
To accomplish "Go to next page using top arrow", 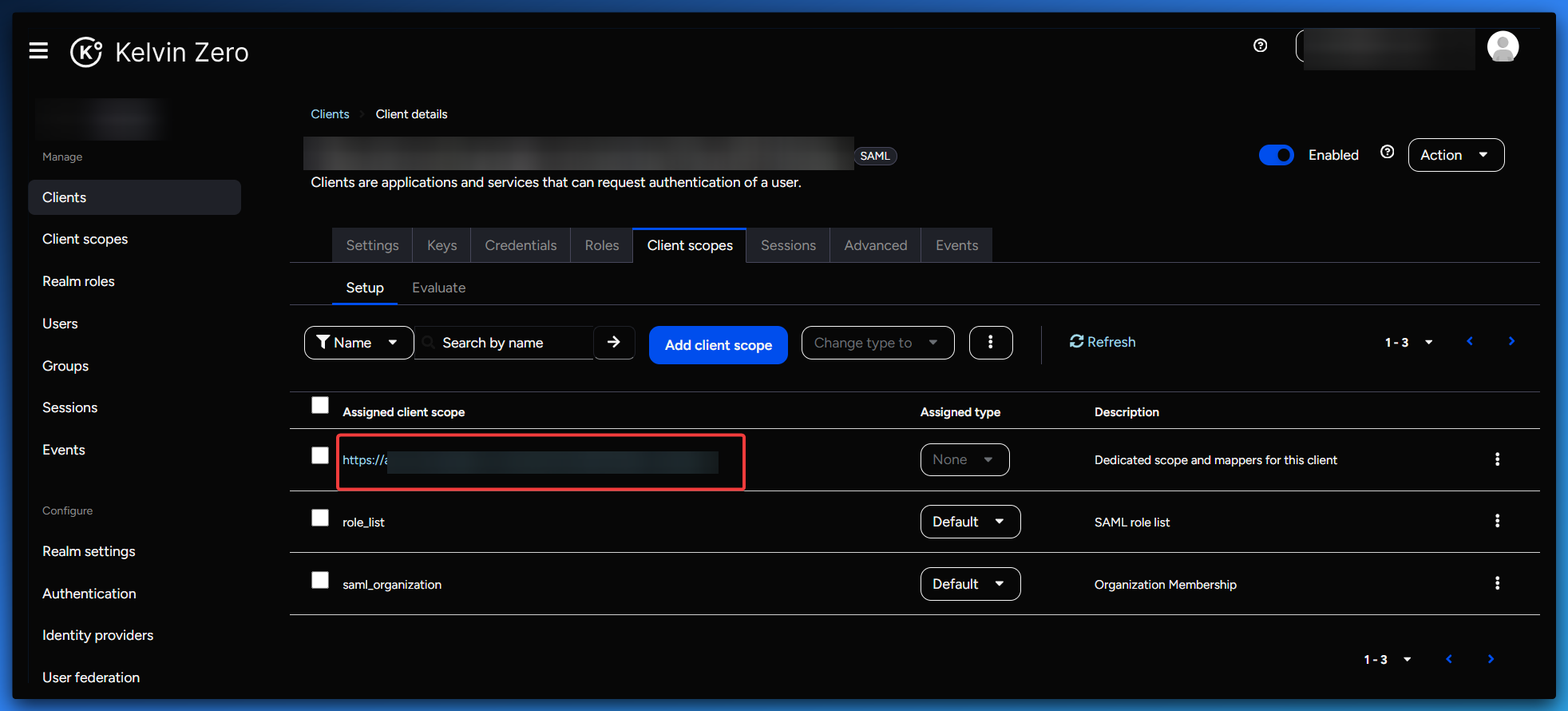I will pos(1511,342).
